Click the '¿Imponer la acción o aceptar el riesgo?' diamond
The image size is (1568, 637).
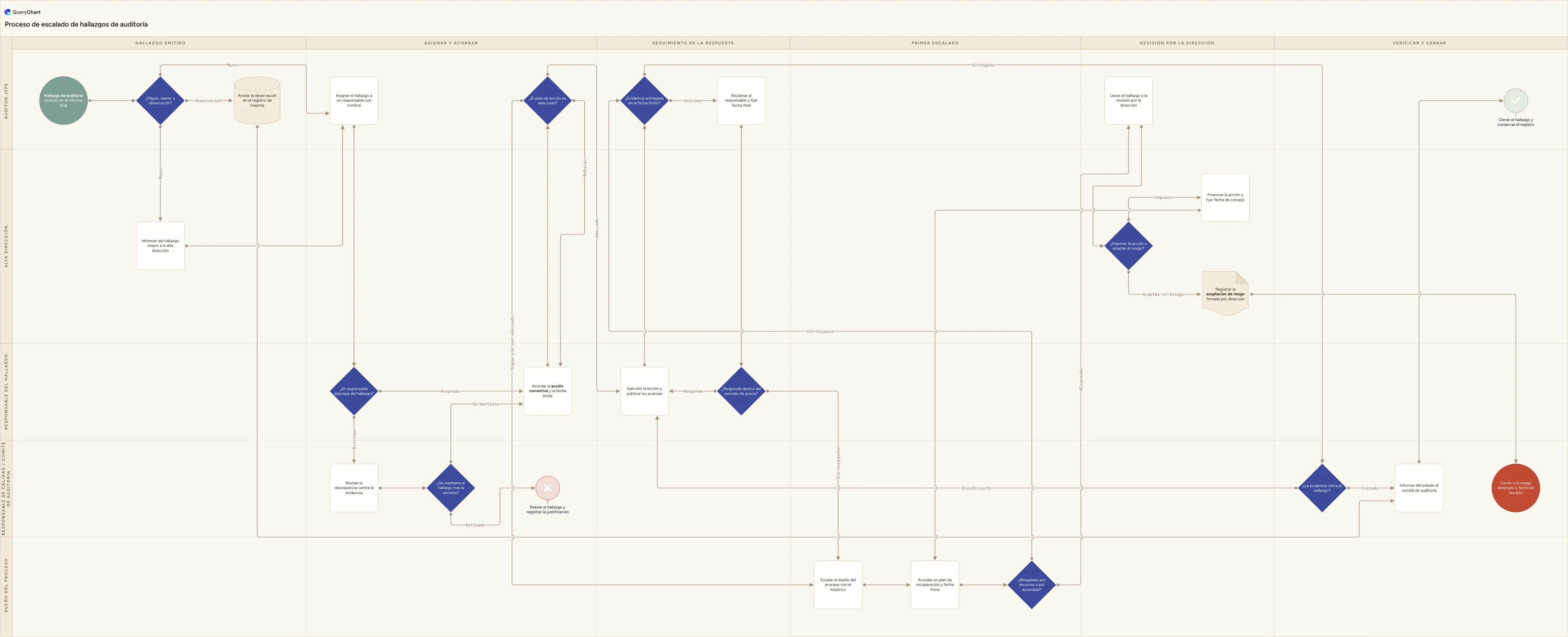click(1128, 246)
